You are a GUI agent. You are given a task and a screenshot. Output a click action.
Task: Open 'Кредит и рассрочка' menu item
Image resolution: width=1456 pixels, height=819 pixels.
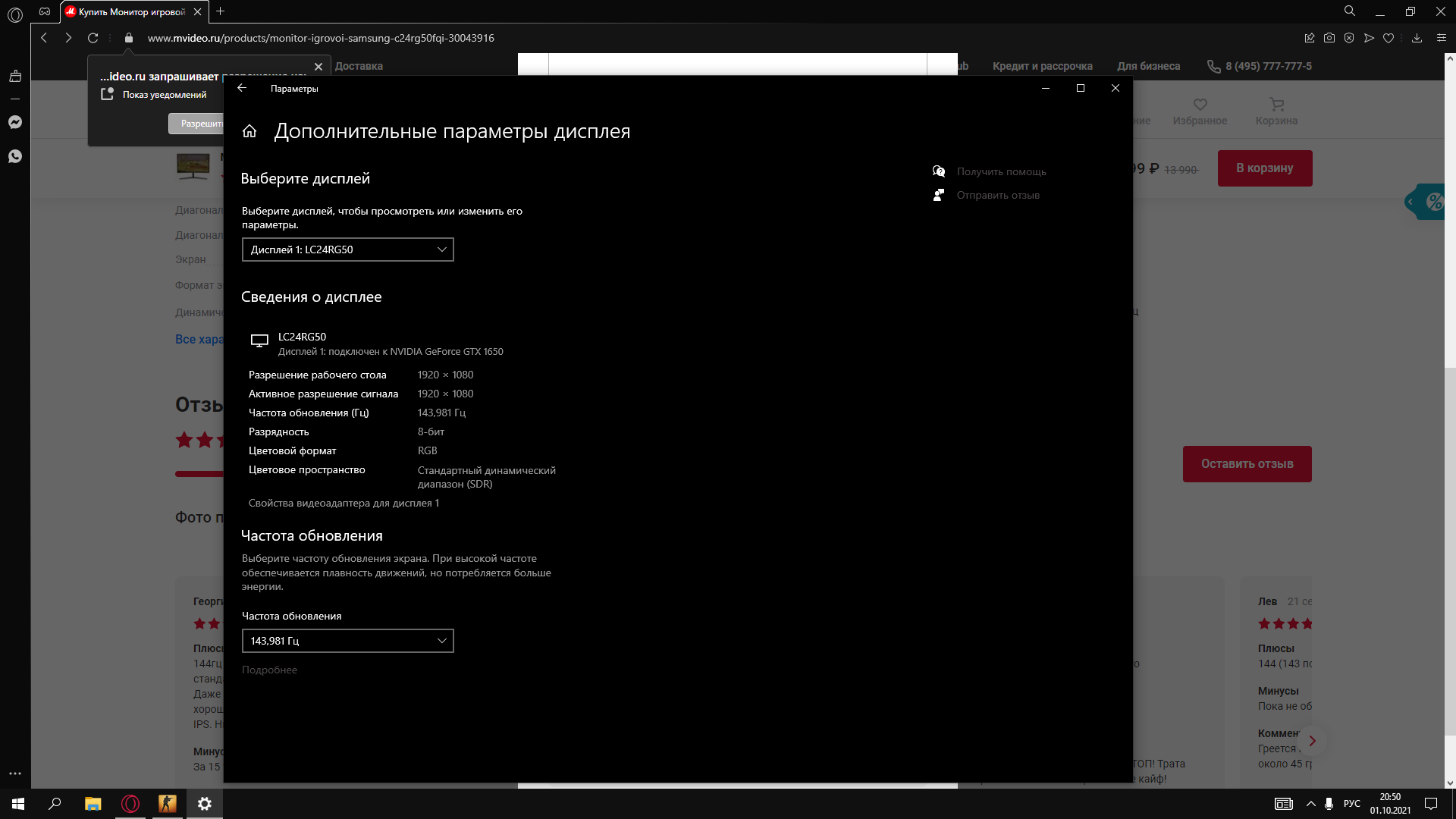click(x=1043, y=66)
